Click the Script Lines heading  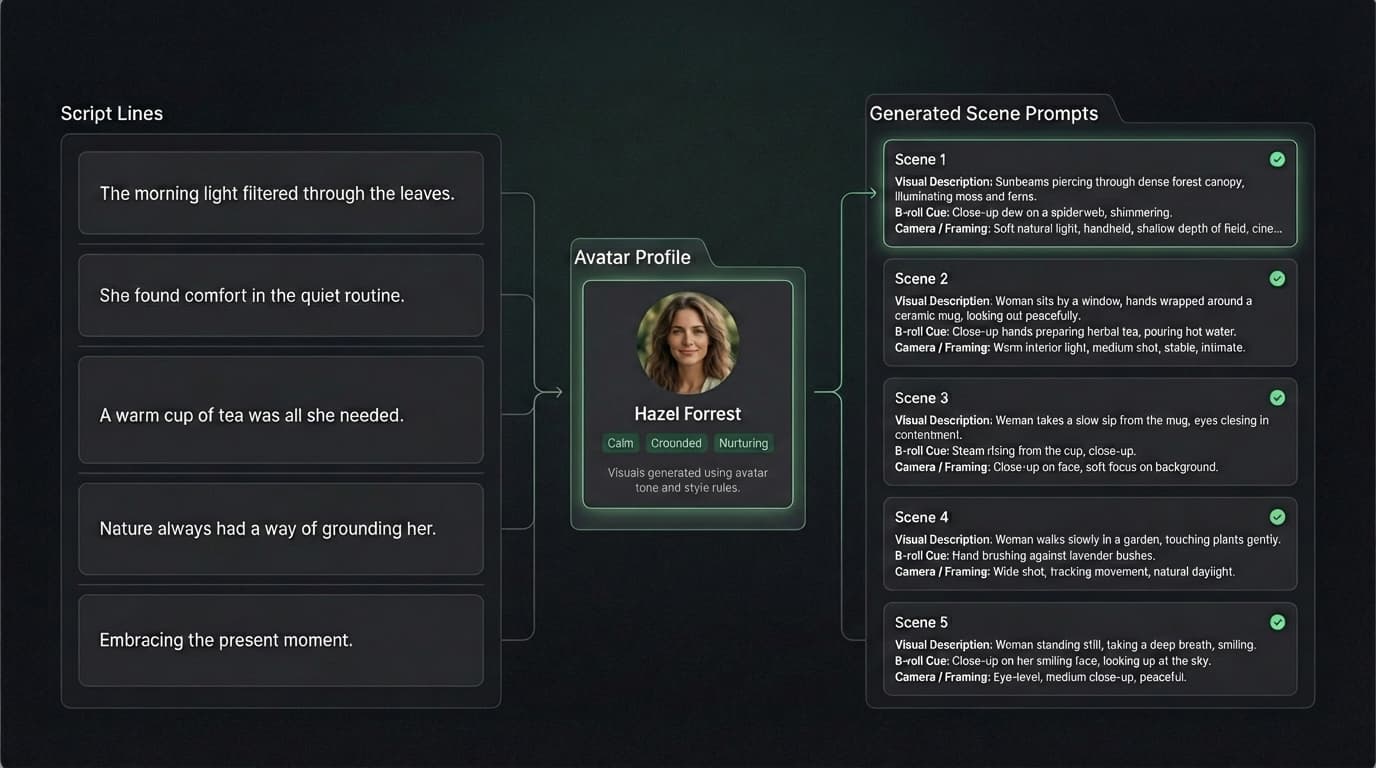[x=111, y=113]
